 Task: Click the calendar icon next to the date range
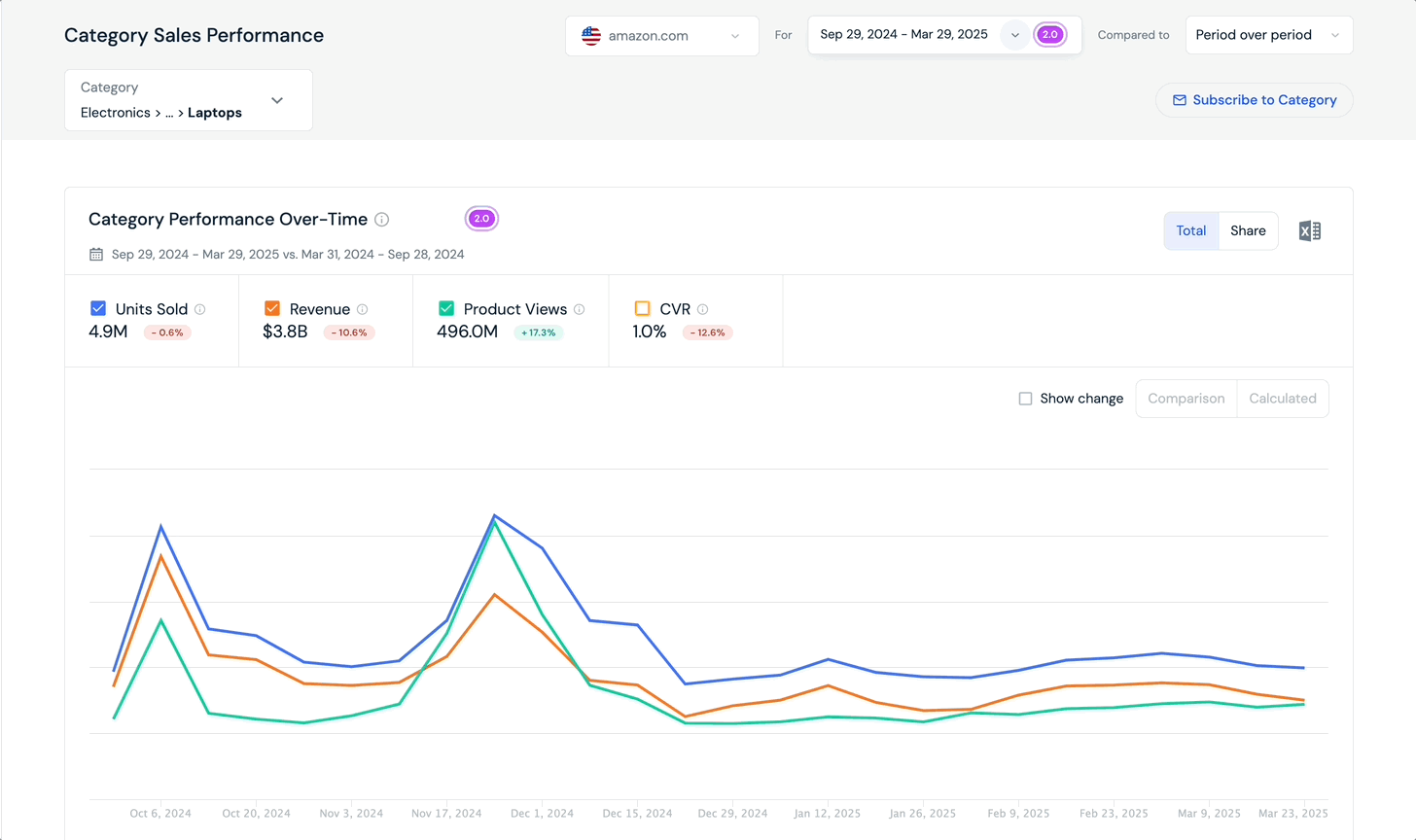click(x=94, y=254)
